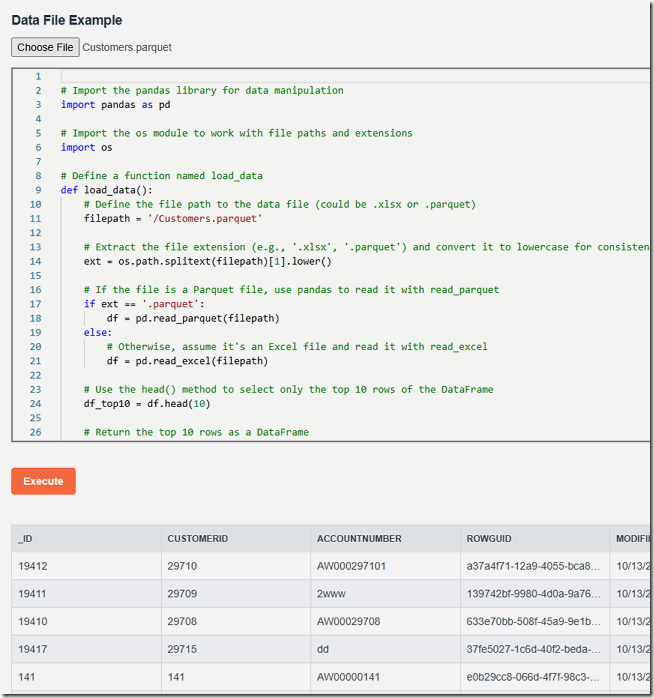Screen dimensions: 654x698
Task: Click line number 17 in gutter
Action: (36, 304)
